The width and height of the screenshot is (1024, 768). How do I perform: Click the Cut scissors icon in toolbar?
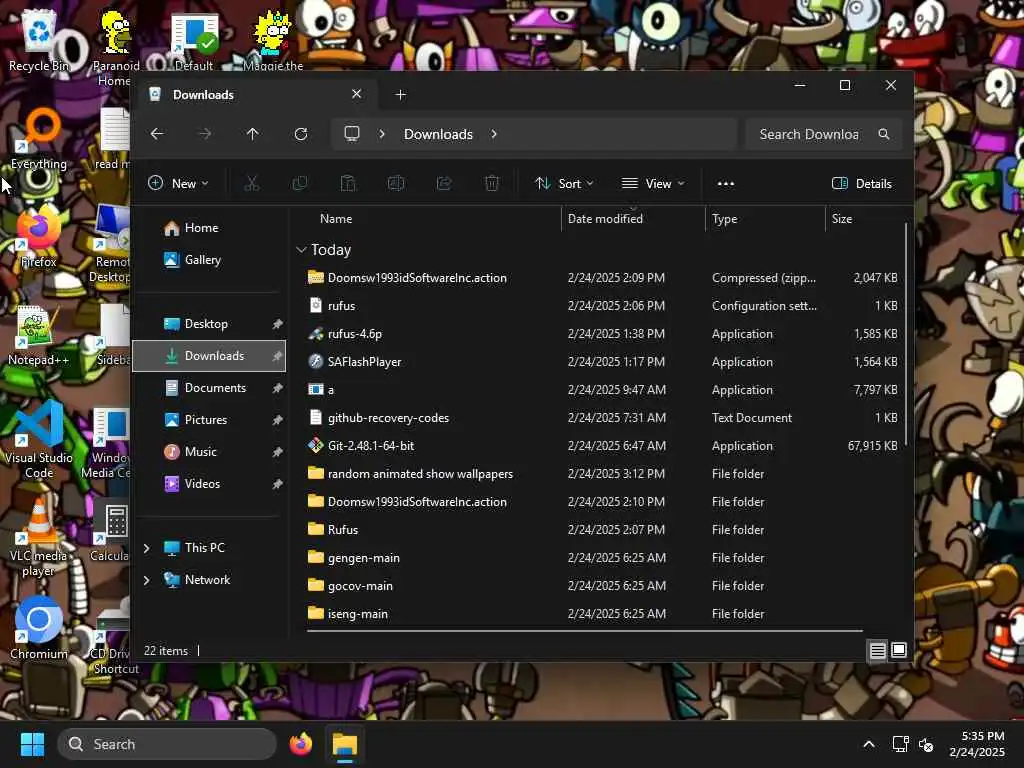[251, 184]
